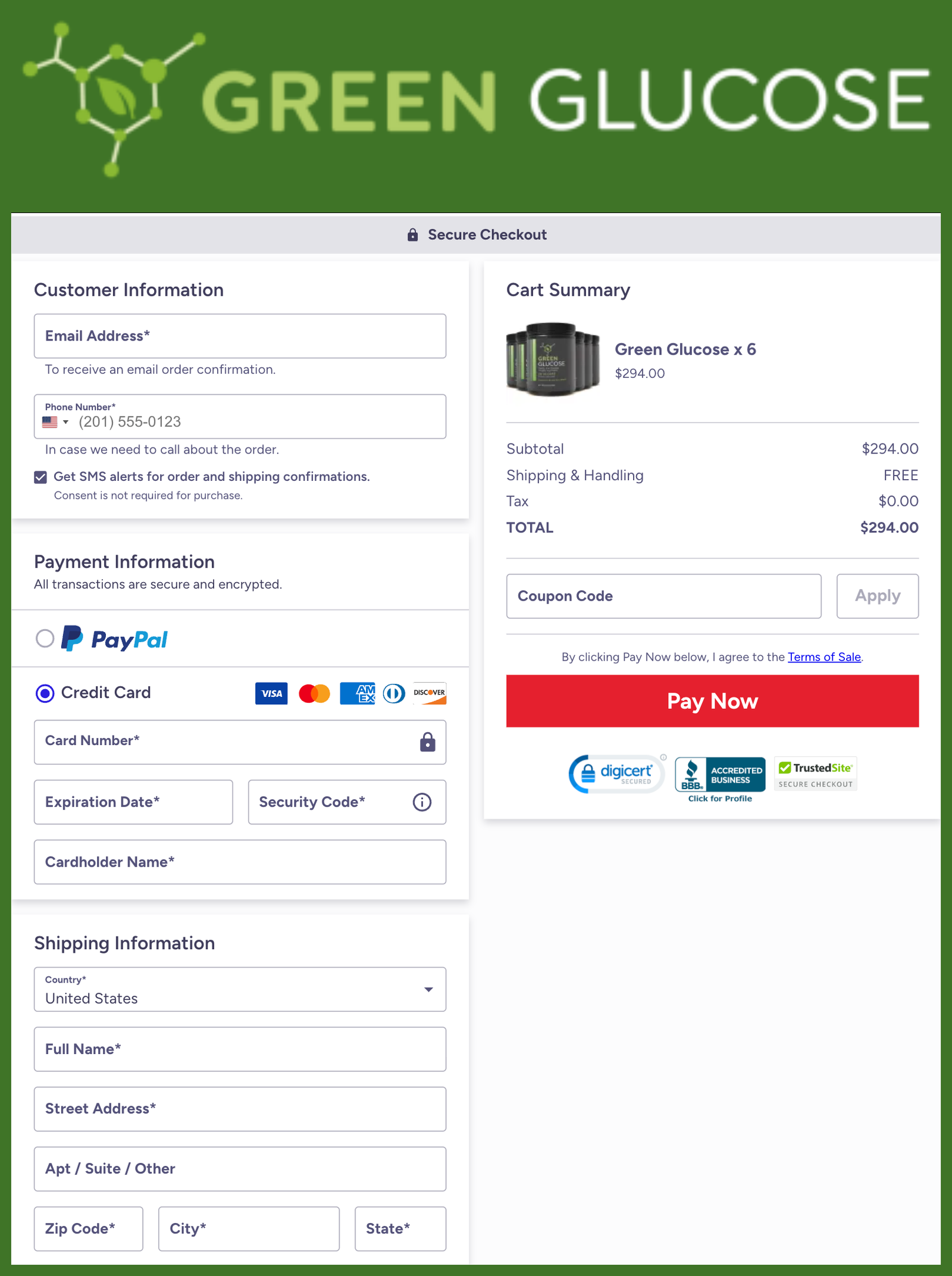Click the Security Code info icon
The width and height of the screenshot is (952, 1276).
[x=422, y=802]
